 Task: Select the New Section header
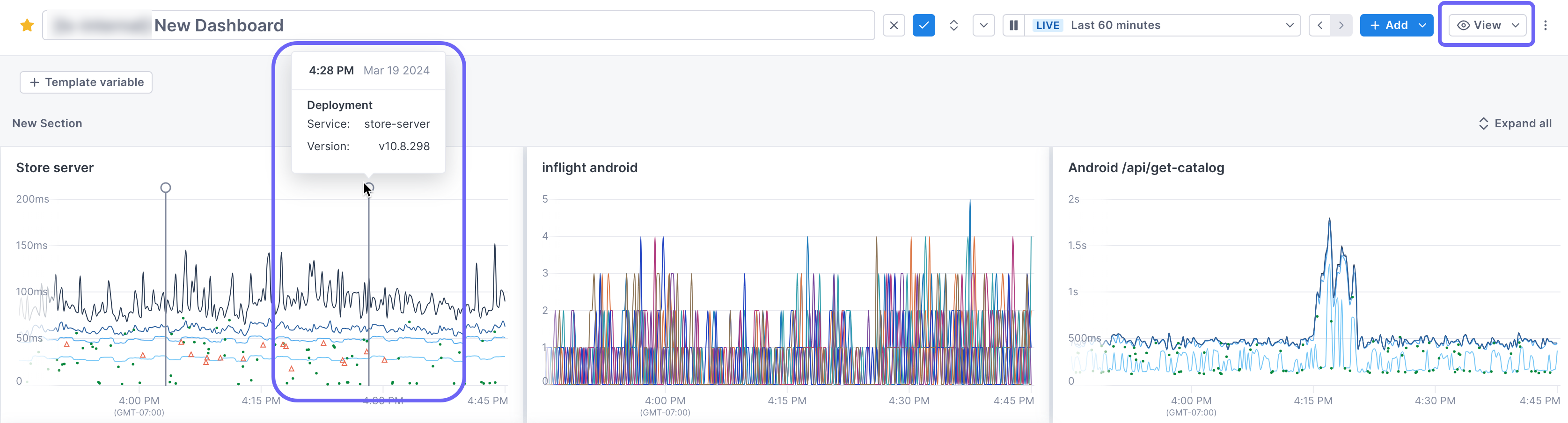47,123
